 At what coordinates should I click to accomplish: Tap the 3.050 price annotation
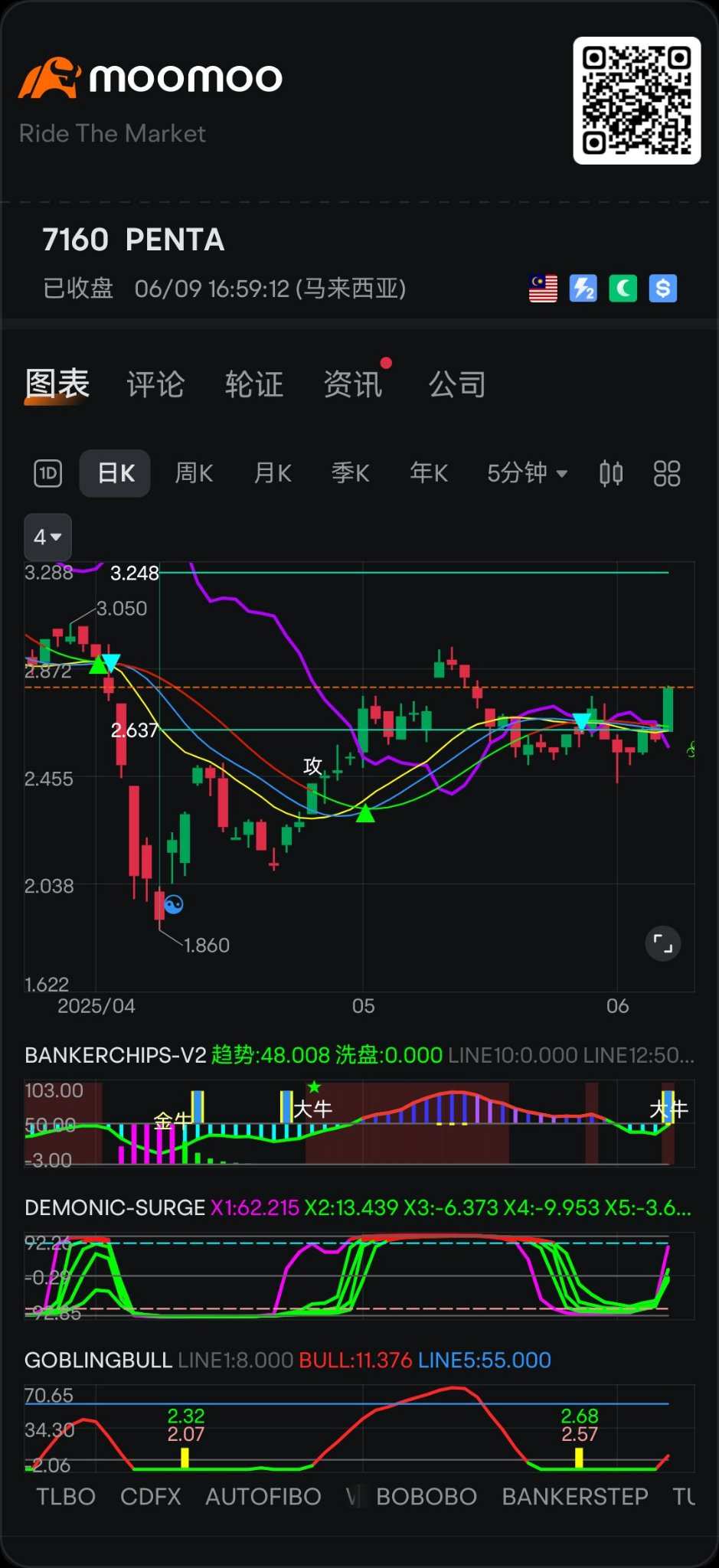click(122, 609)
